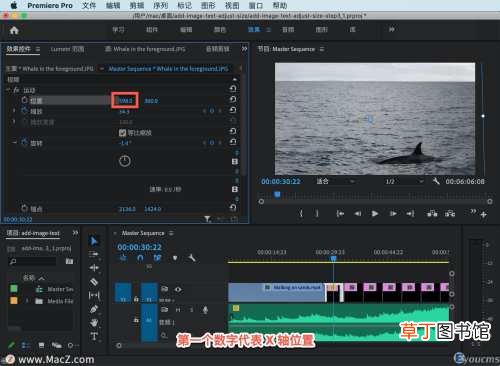Click the Mark Out button

317,214
